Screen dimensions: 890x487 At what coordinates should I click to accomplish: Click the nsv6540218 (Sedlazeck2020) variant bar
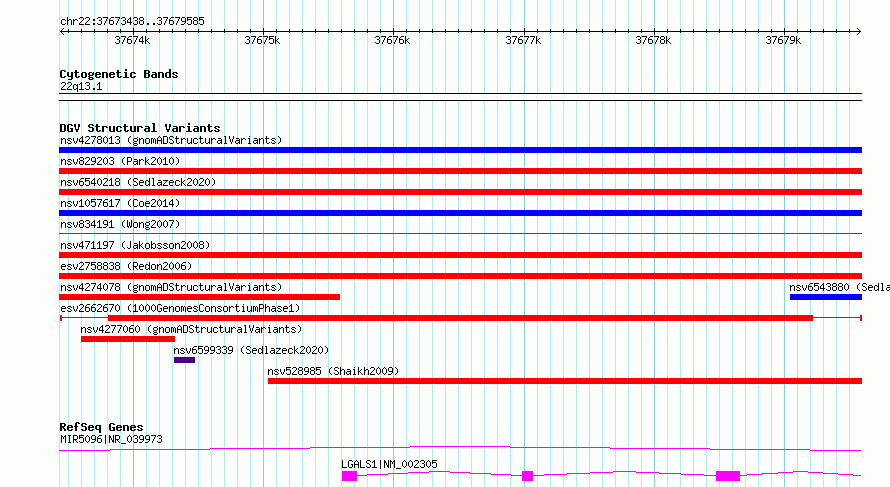coord(460,192)
